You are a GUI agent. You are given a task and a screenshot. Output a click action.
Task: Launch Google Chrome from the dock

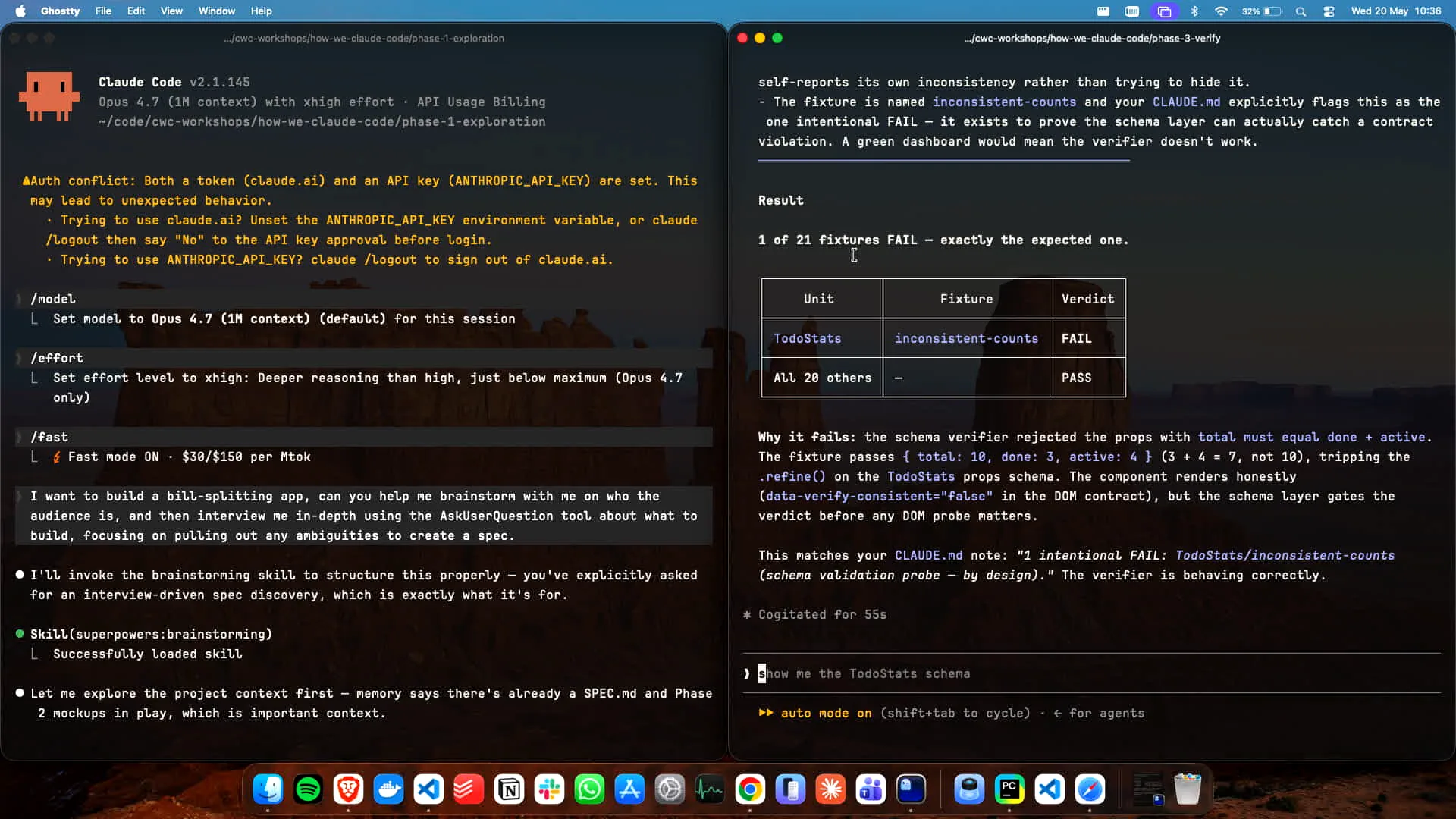point(750,789)
